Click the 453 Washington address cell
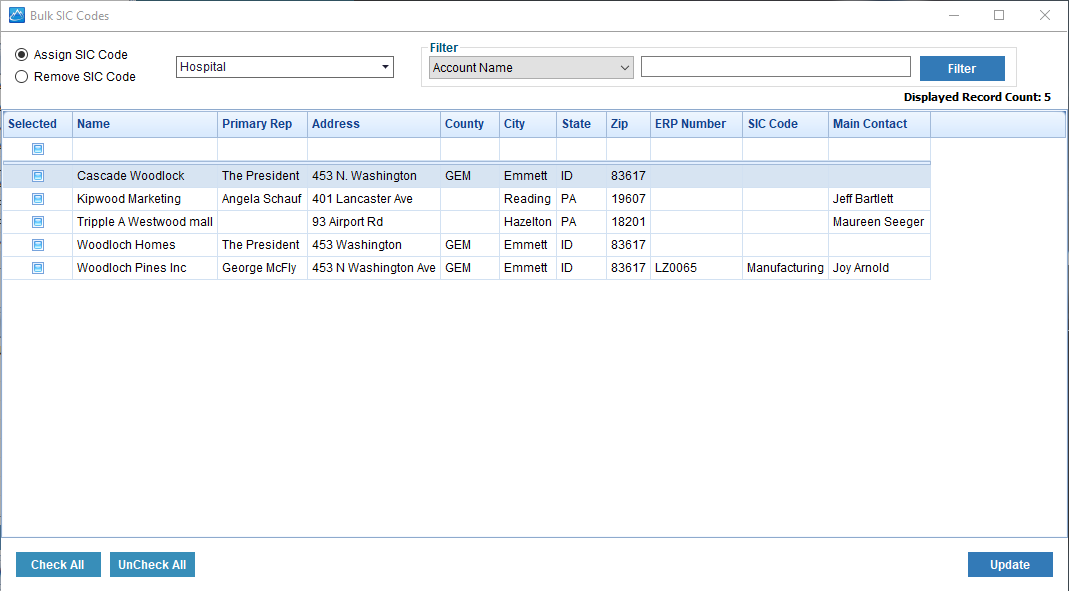The height and width of the screenshot is (591, 1069). [374, 245]
